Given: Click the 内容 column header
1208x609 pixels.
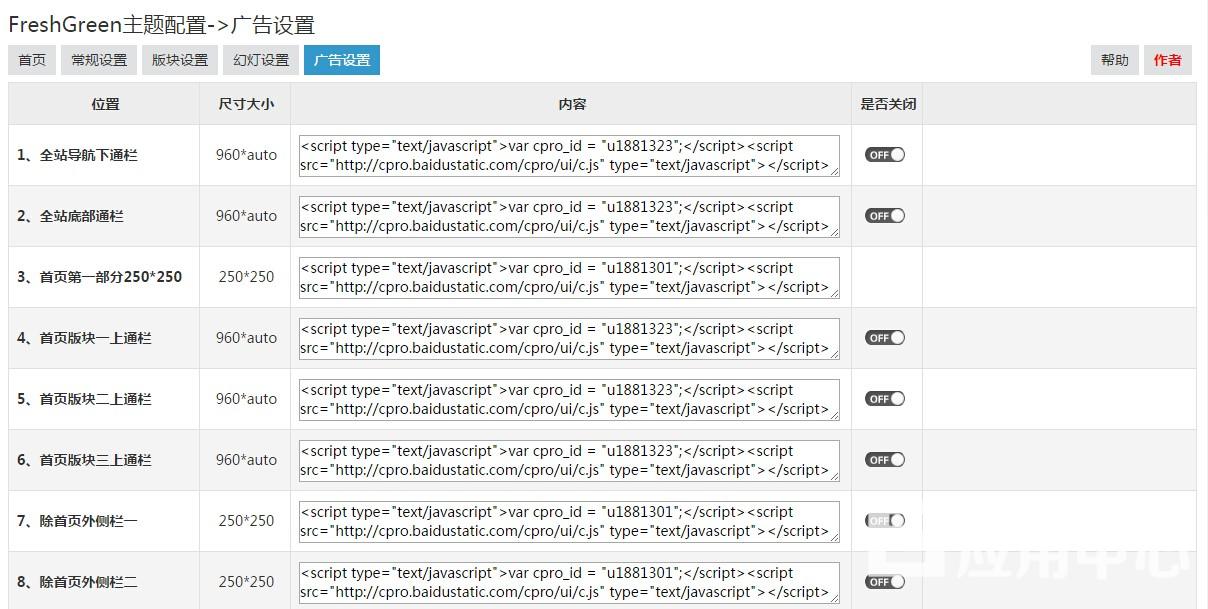Looking at the screenshot, I should click(572, 104).
